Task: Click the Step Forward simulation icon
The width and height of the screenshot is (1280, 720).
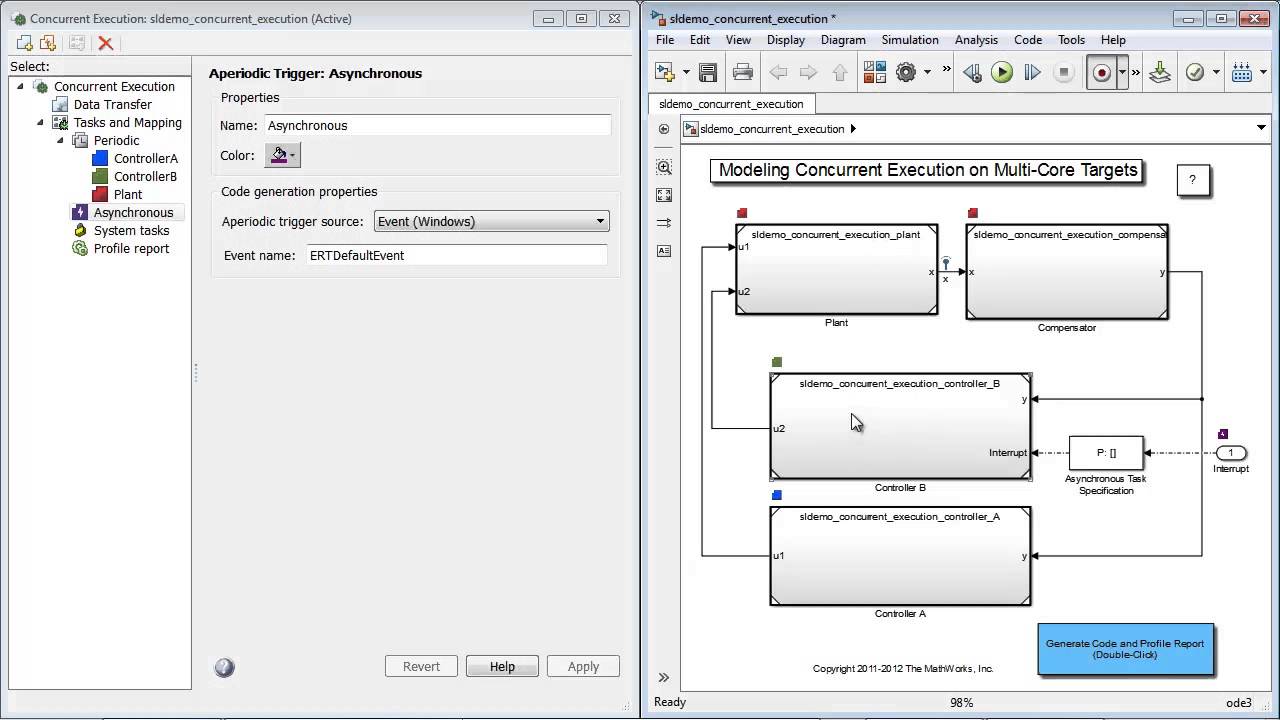Action: pyautogui.click(x=1032, y=72)
